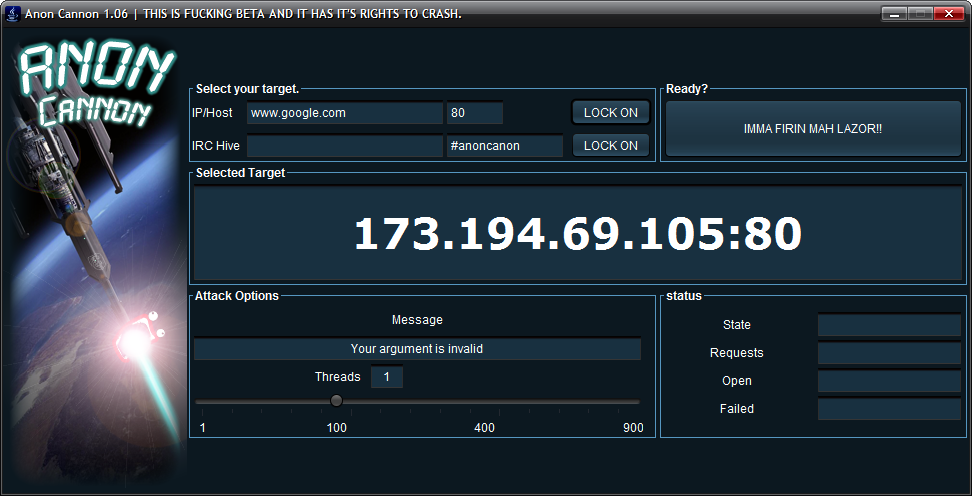
Task: Click the Anon Cannon logo image
Action: [x=95, y=260]
